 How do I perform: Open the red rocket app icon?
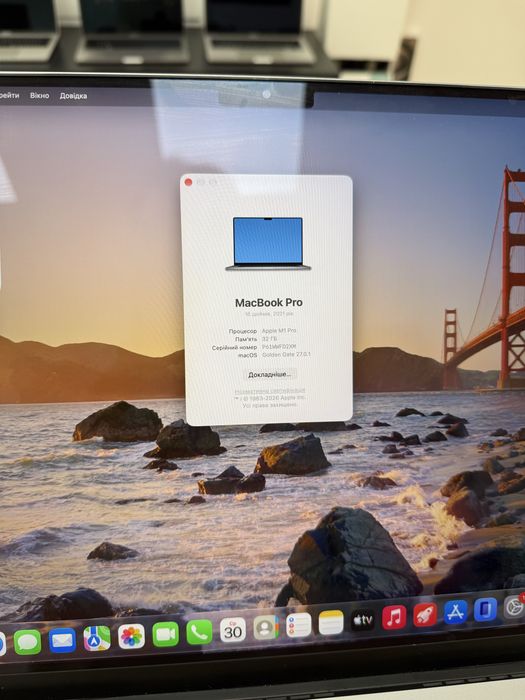tap(425, 615)
